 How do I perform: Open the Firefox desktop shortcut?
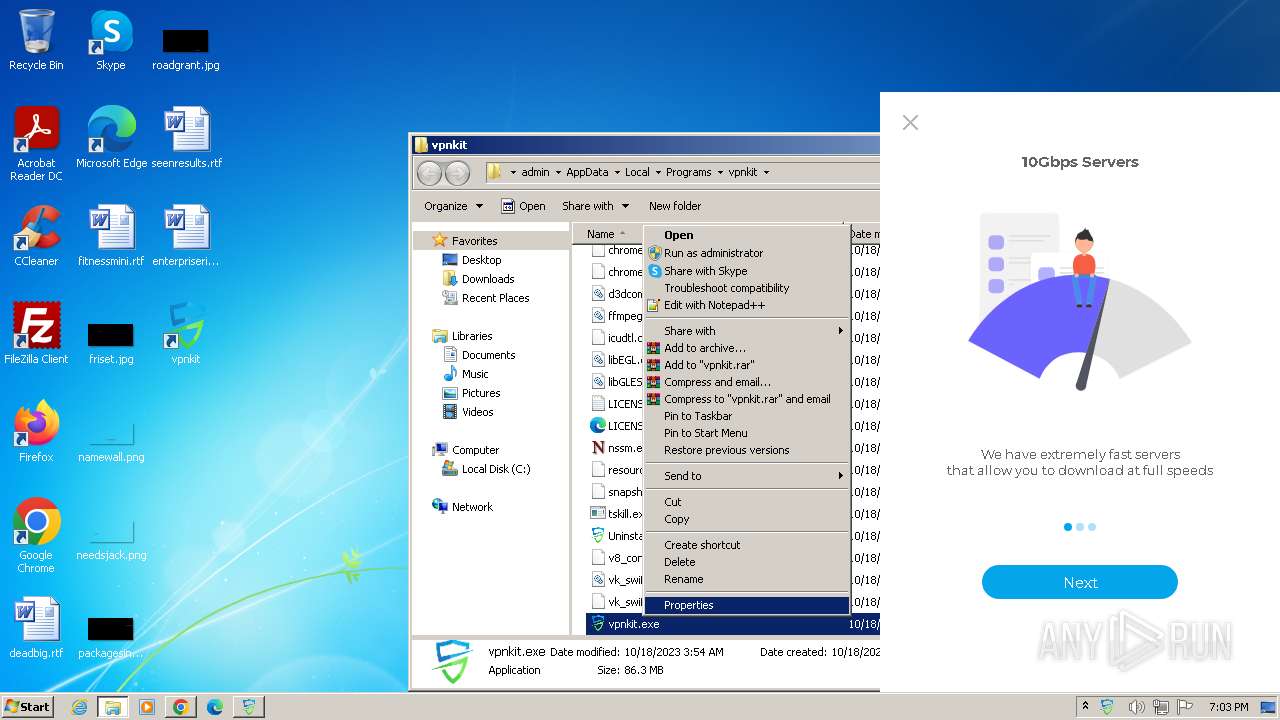[x=36, y=432]
